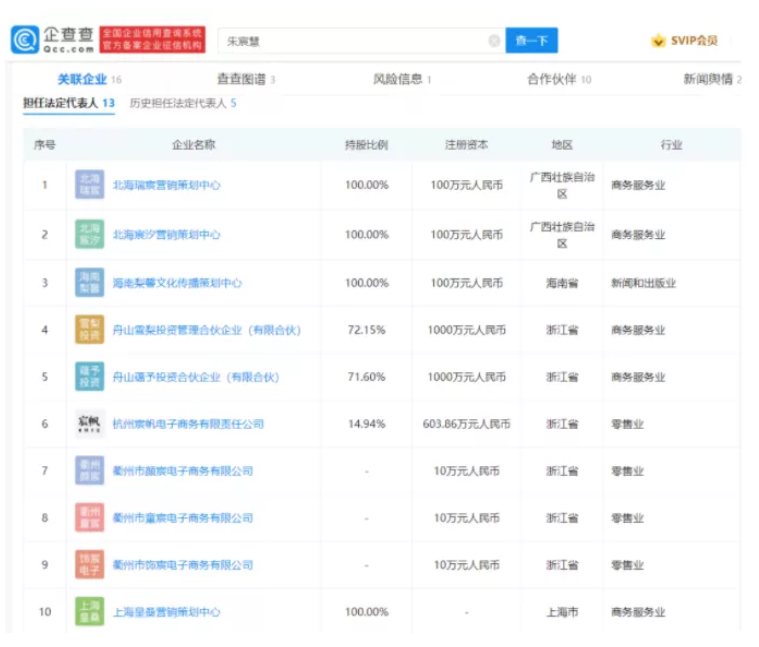Click the orange 饰宸电子 logo in row 9
Screen dimensions: 759x647
click(89, 565)
